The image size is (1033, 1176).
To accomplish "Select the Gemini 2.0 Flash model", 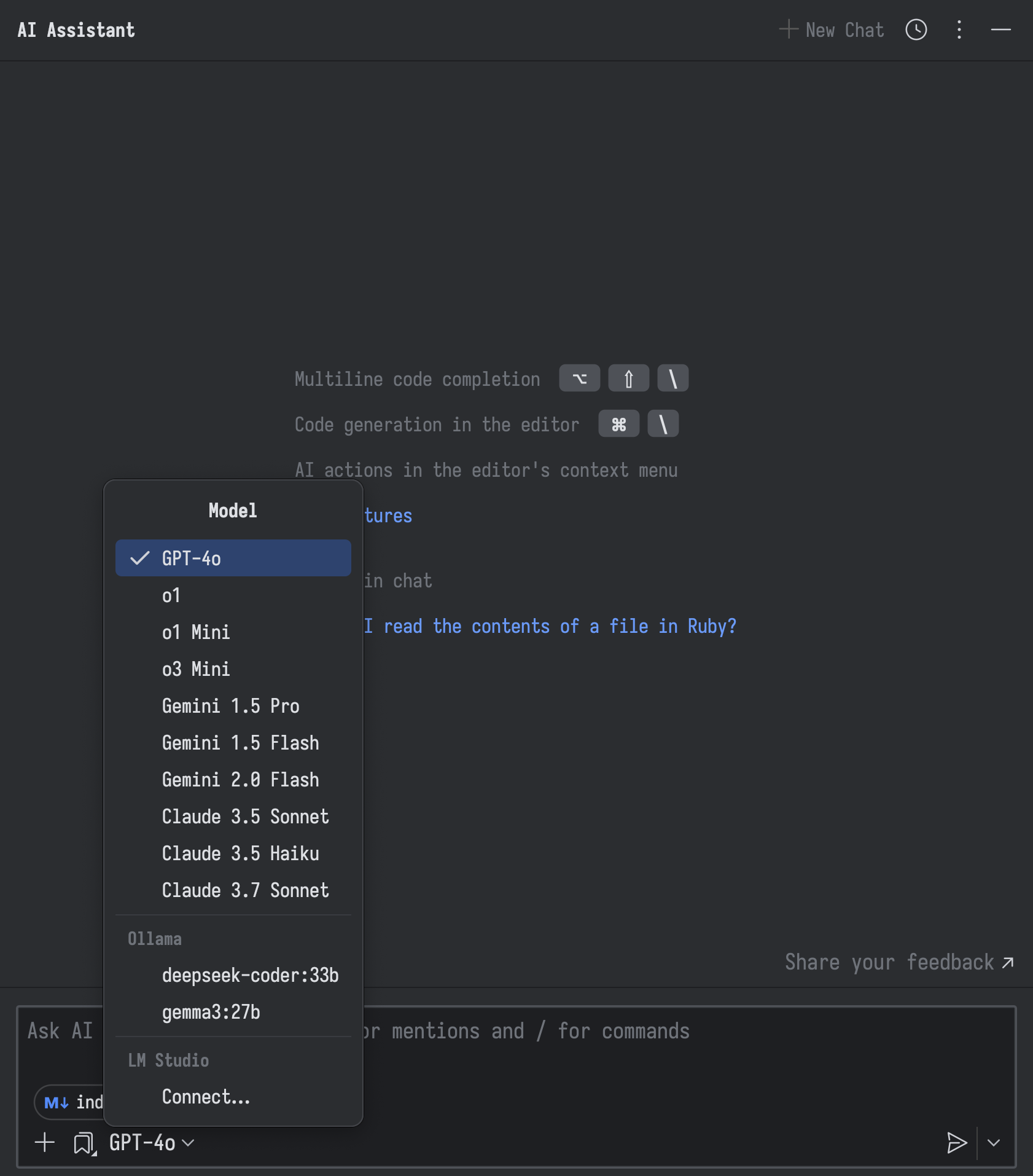I will coord(241,780).
